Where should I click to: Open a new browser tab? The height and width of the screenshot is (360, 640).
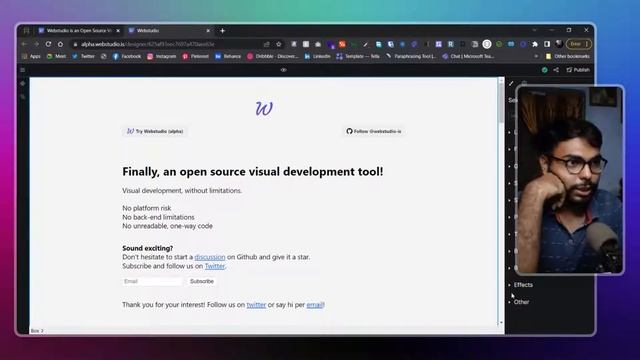(x=222, y=31)
